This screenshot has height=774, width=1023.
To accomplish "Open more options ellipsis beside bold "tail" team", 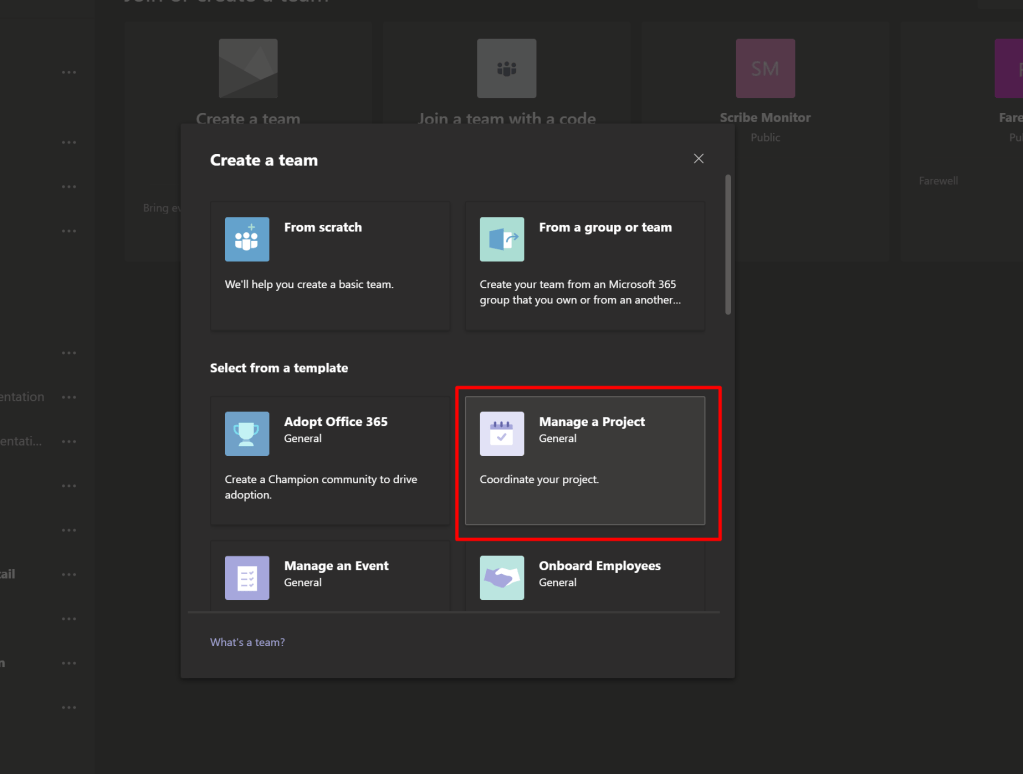I will tap(69, 575).
